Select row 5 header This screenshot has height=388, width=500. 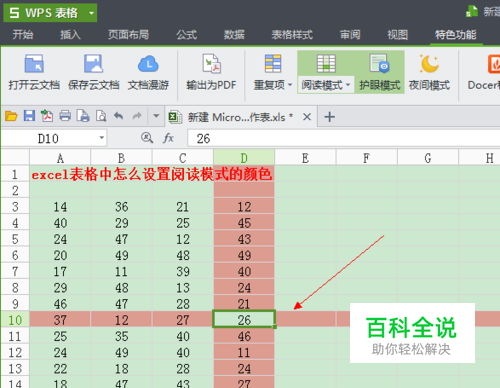point(15,239)
